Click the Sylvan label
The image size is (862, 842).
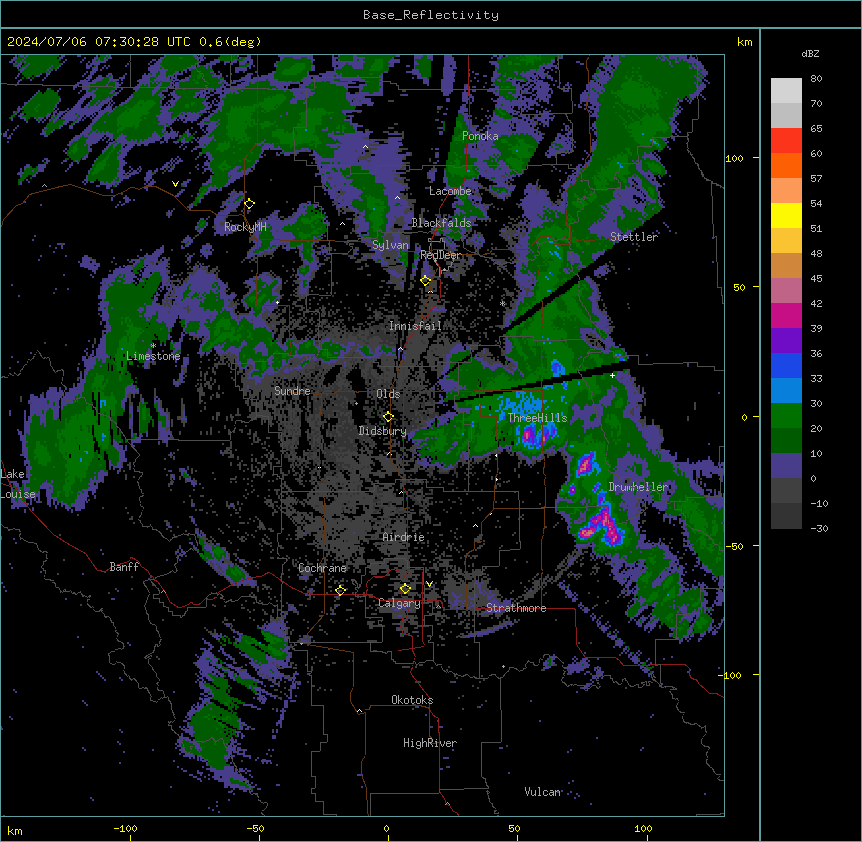click(391, 245)
